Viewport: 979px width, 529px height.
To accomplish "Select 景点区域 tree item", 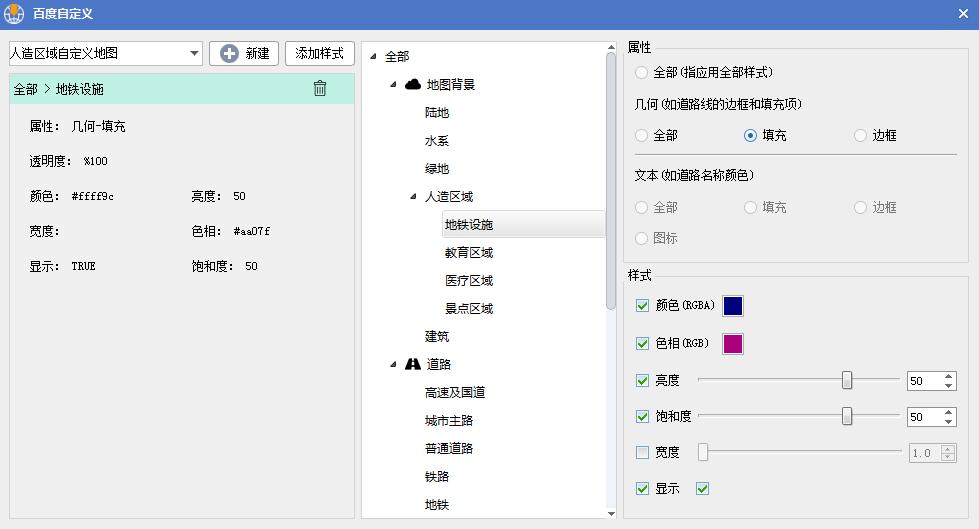I will click(x=469, y=309).
